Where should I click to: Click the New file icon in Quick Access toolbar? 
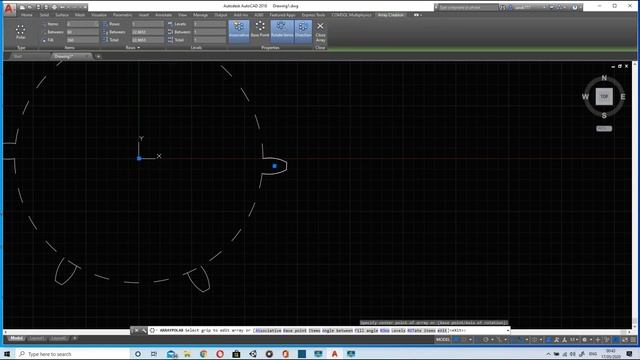pyautogui.click(x=22, y=7)
